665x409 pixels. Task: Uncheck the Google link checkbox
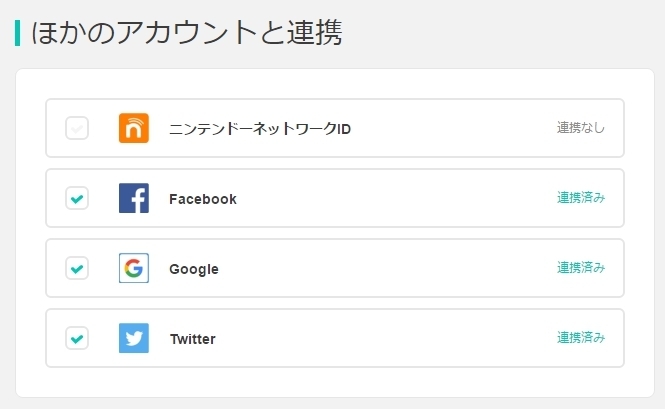click(77, 268)
